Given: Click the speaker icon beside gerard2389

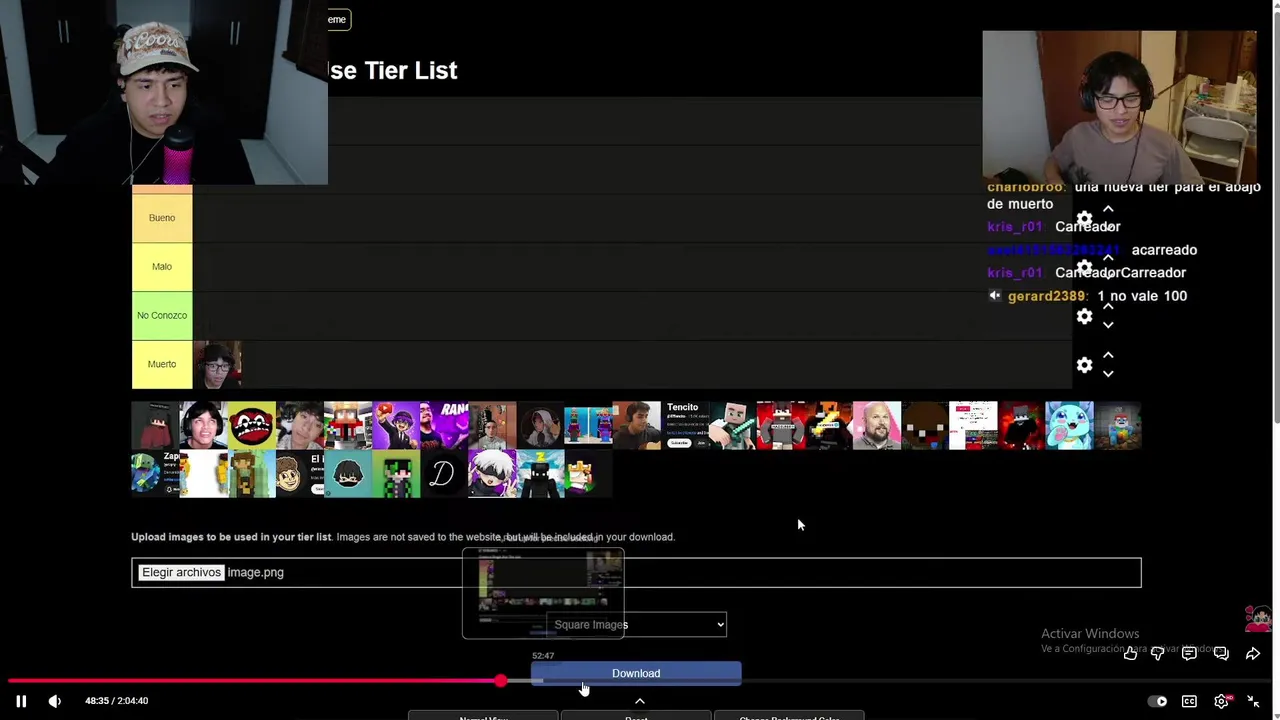Looking at the screenshot, I should 994,296.
